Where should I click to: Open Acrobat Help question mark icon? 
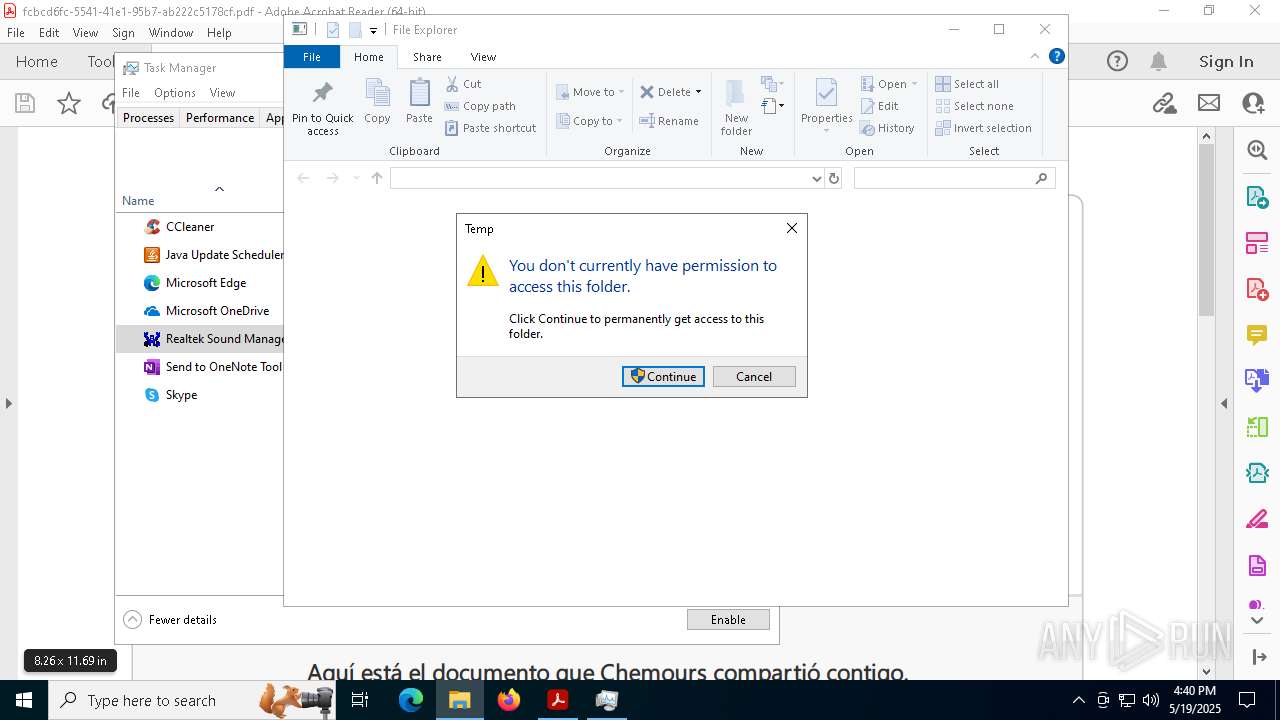tap(1117, 62)
